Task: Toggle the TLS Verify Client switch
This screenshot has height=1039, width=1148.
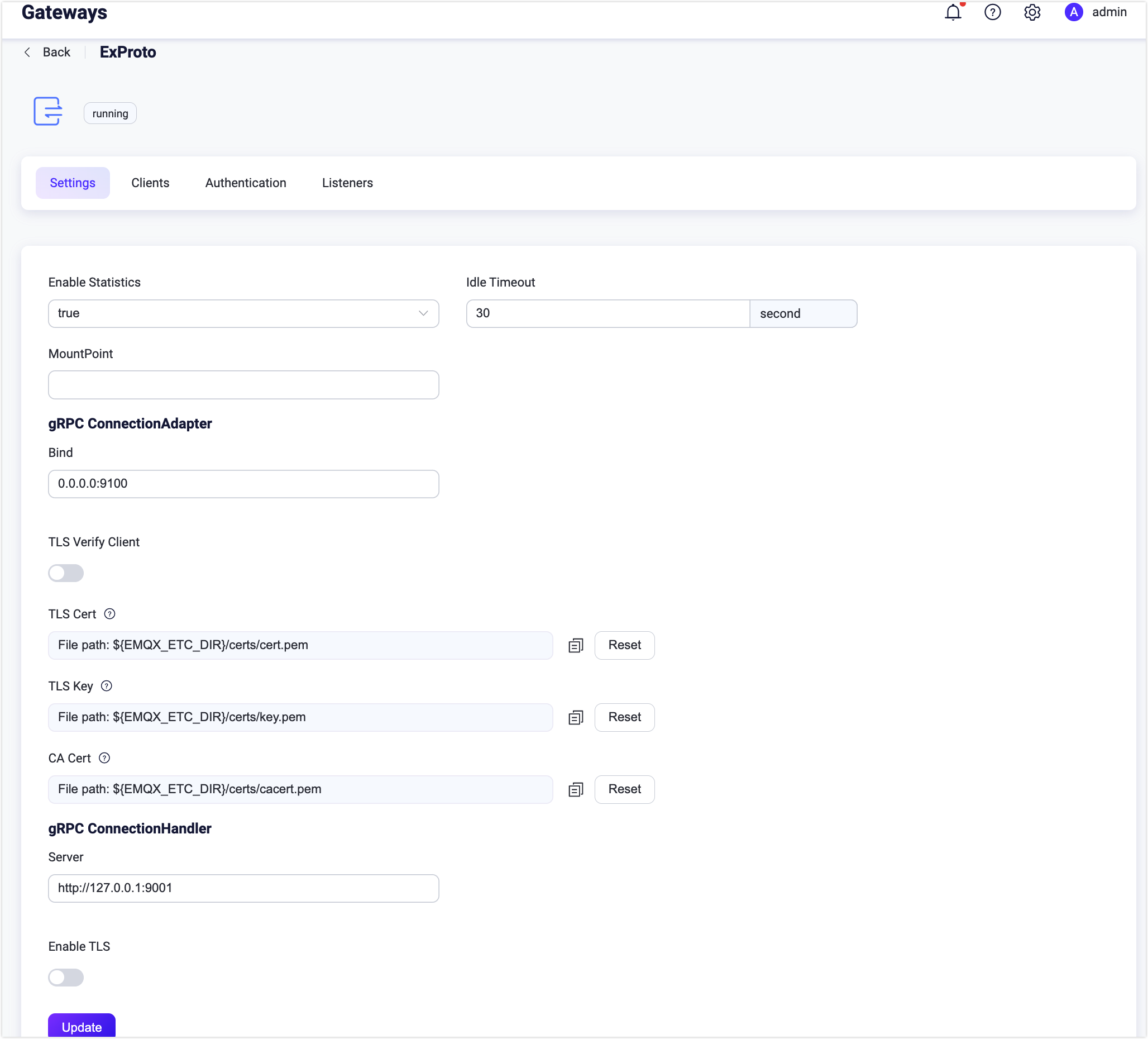Action: pyautogui.click(x=66, y=573)
